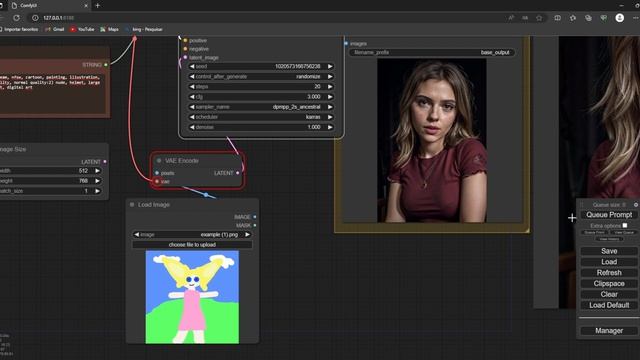Click the generated portrait preview image
Viewport: 640px width, 360px height.
432,141
